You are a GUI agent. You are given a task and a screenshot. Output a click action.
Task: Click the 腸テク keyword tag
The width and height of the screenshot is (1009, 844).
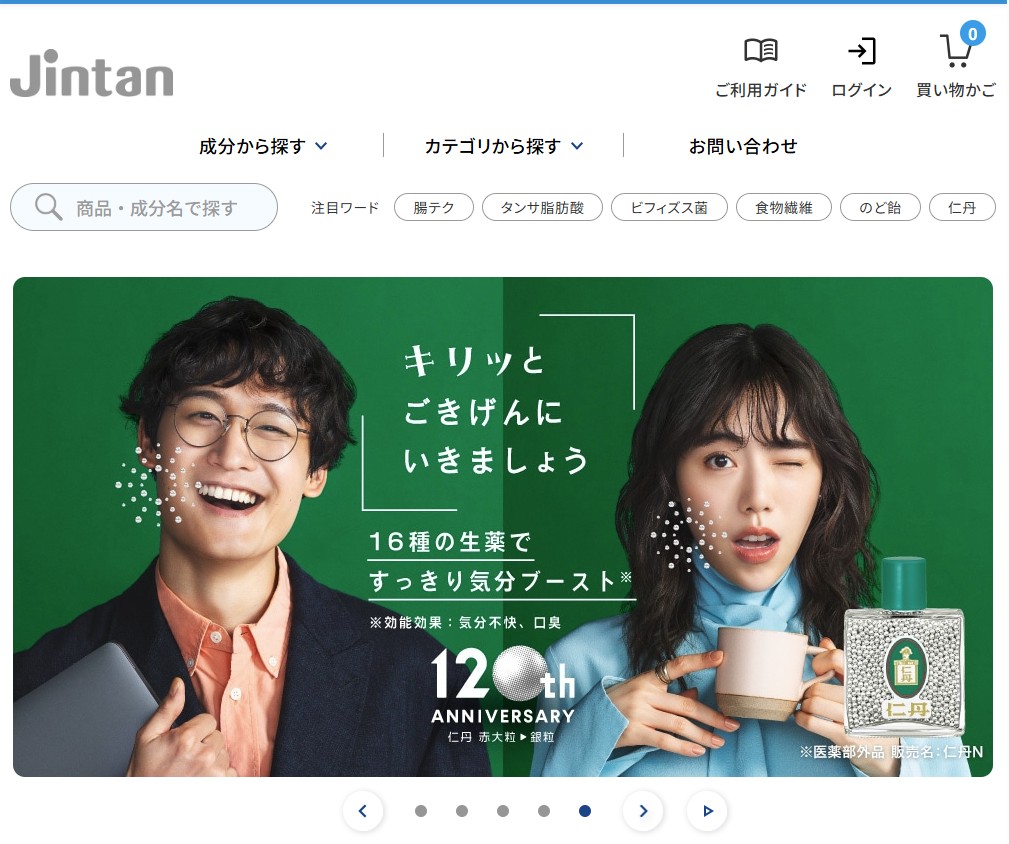(434, 207)
